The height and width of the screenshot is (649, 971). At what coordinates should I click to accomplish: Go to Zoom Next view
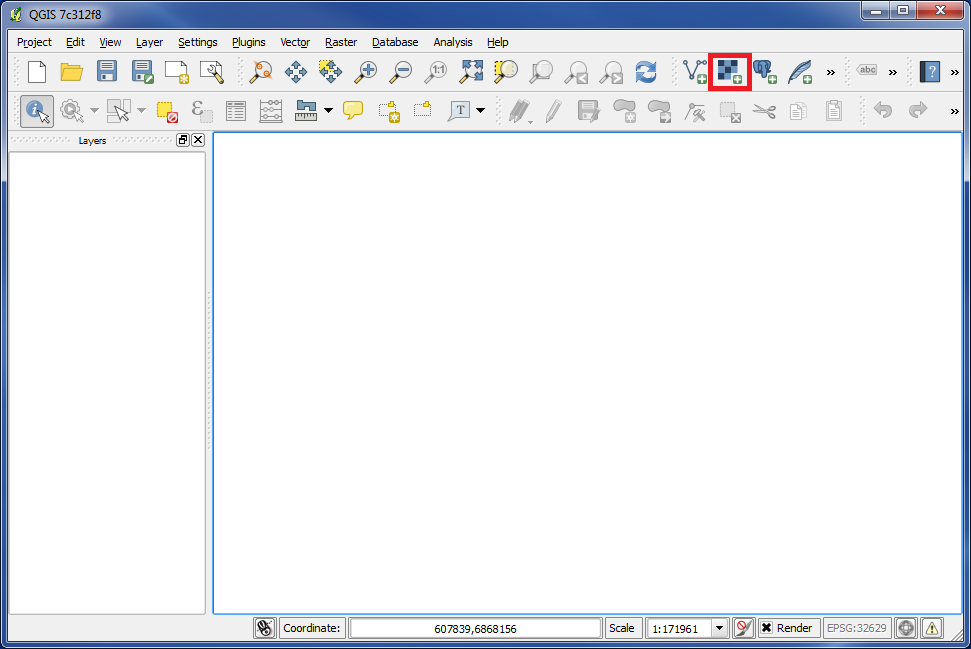(612, 72)
